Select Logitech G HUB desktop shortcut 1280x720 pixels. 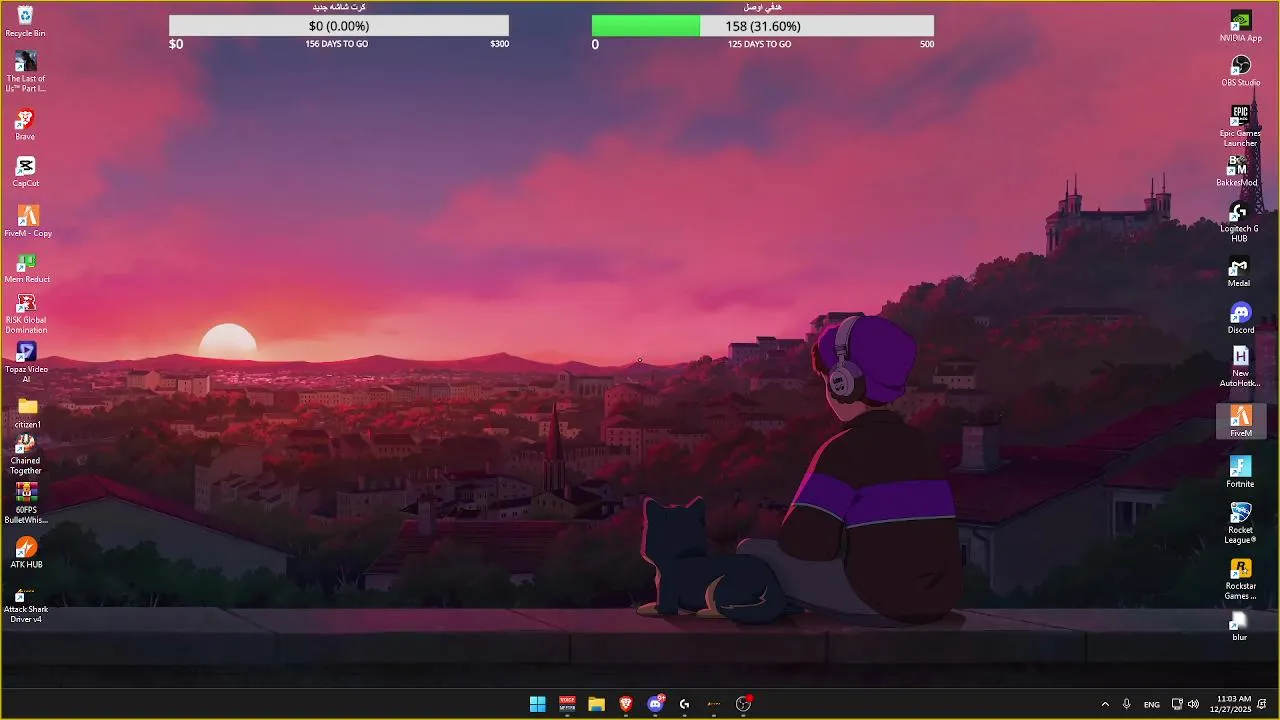point(1239,222)
